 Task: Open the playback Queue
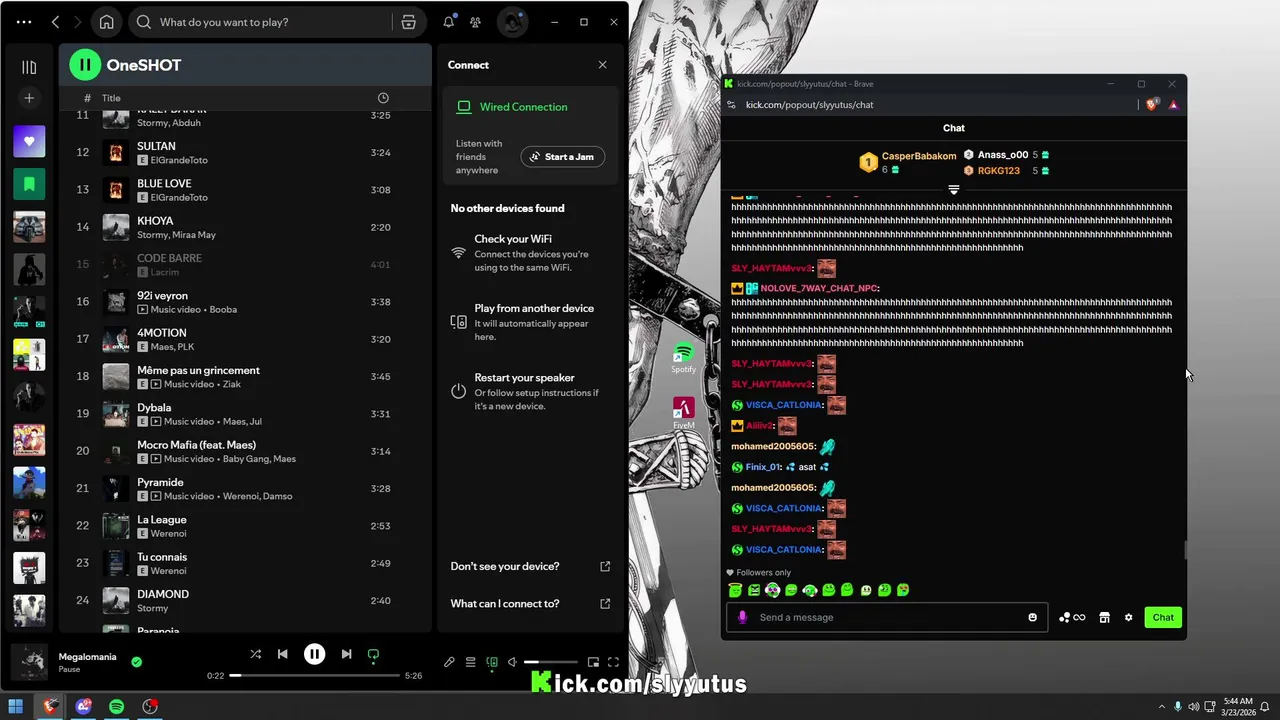pos(470,662)
